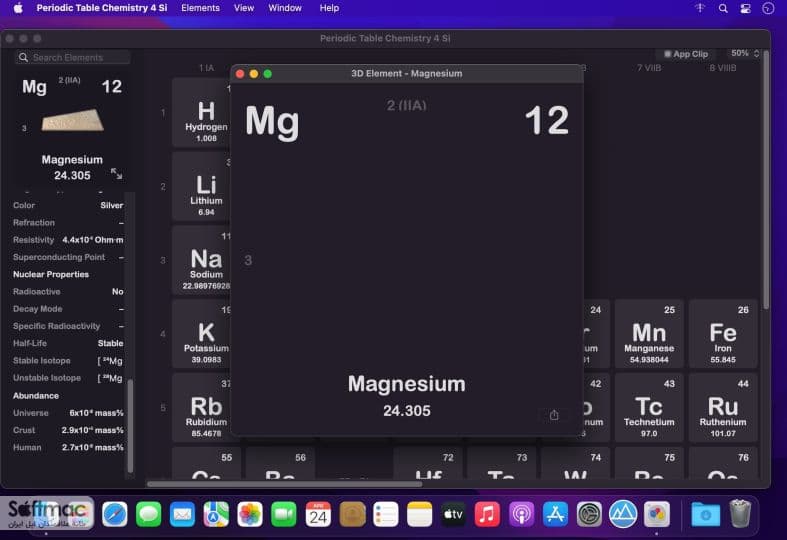Choose the Potassium element tile

coord(201,334)
